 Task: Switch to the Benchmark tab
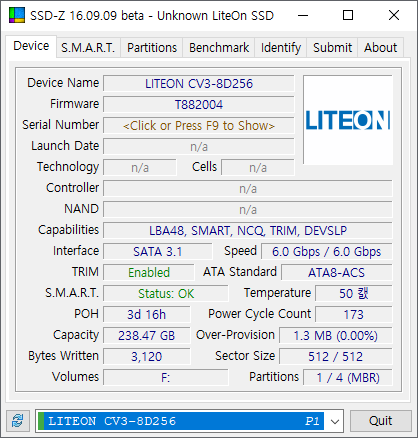pos(219,48)
